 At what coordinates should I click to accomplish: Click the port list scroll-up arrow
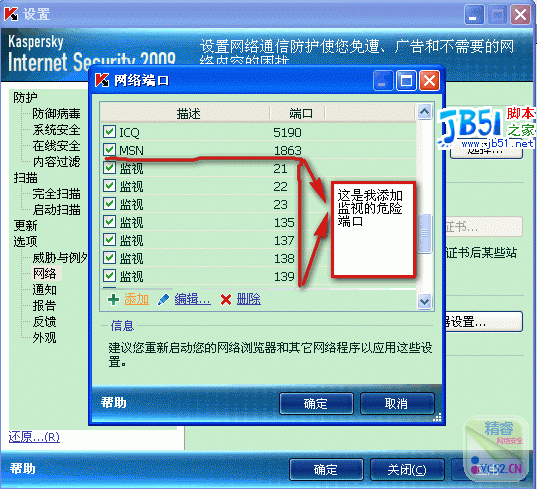pyautogui.click(x=425, y=111)
